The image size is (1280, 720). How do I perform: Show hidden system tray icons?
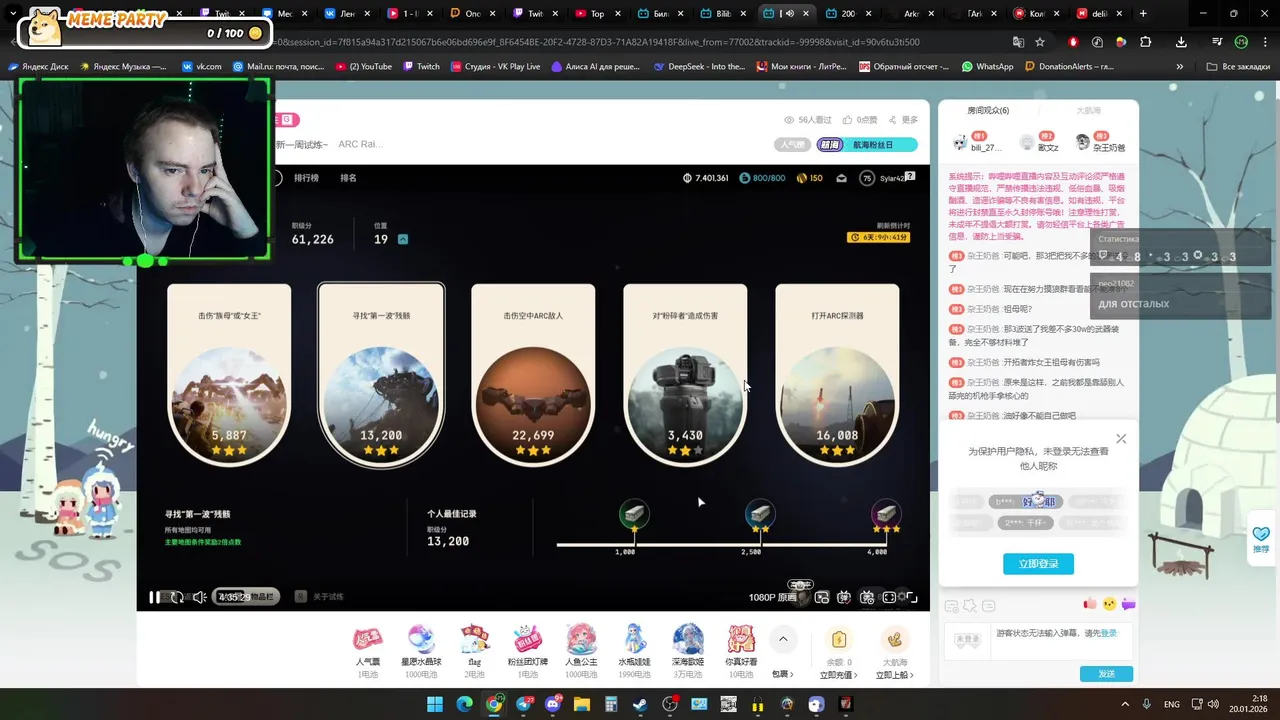(1125, 704)
